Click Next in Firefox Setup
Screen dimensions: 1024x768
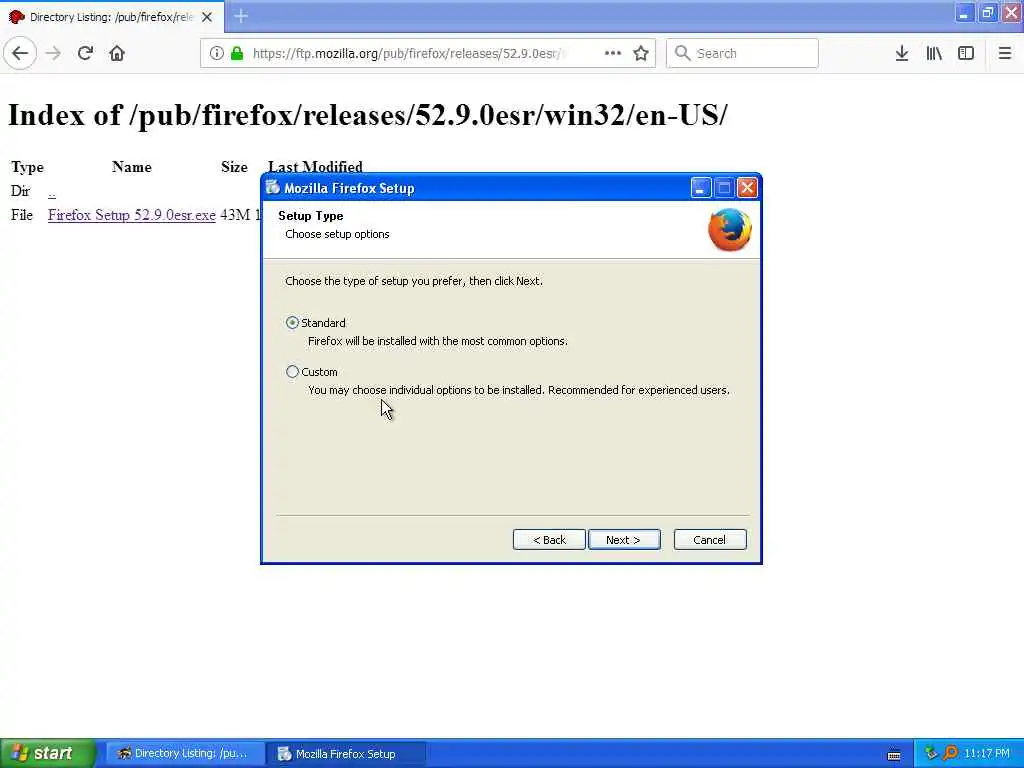click(624, 539)
